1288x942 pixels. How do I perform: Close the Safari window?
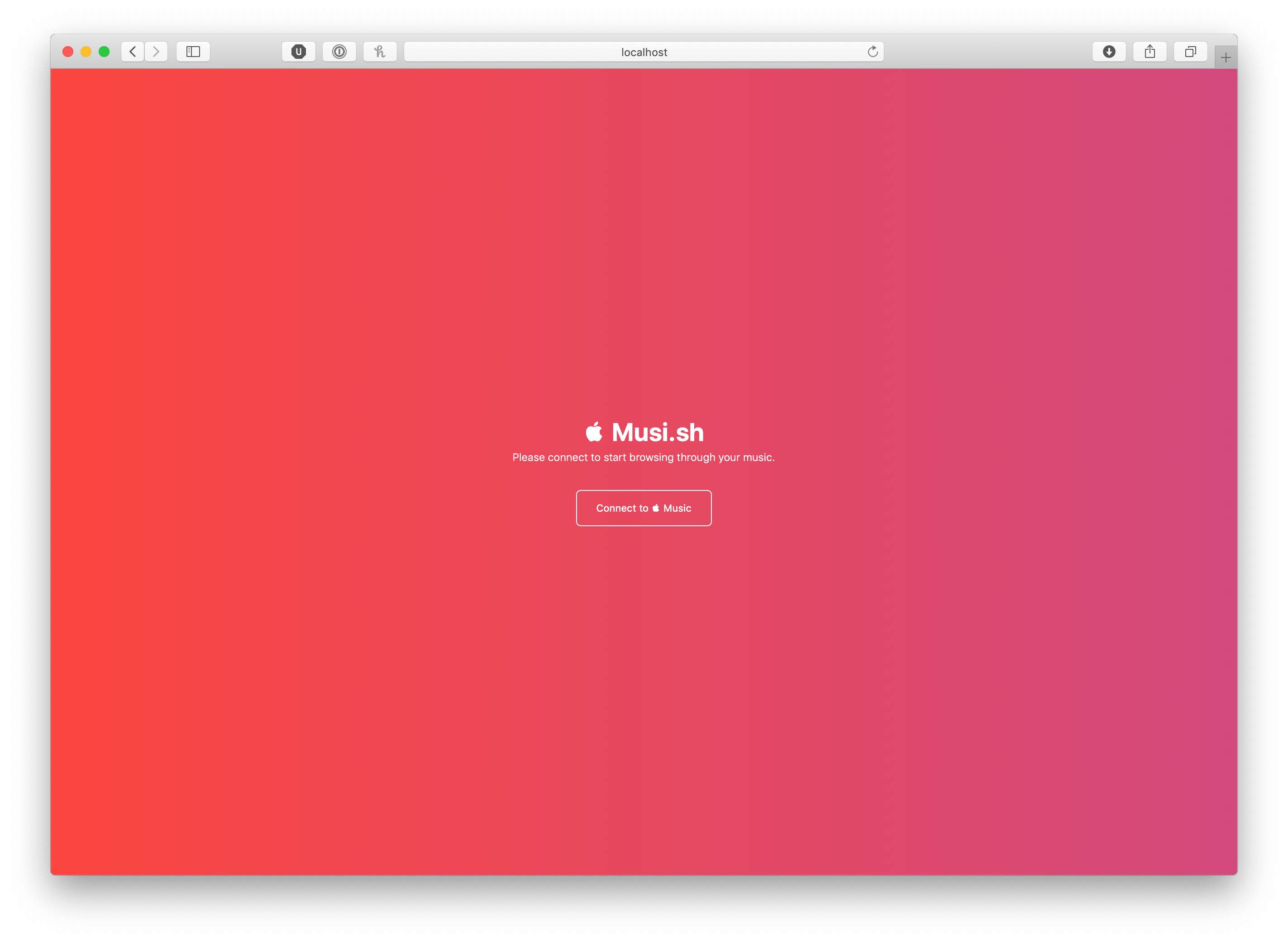[x=68, y=52]
